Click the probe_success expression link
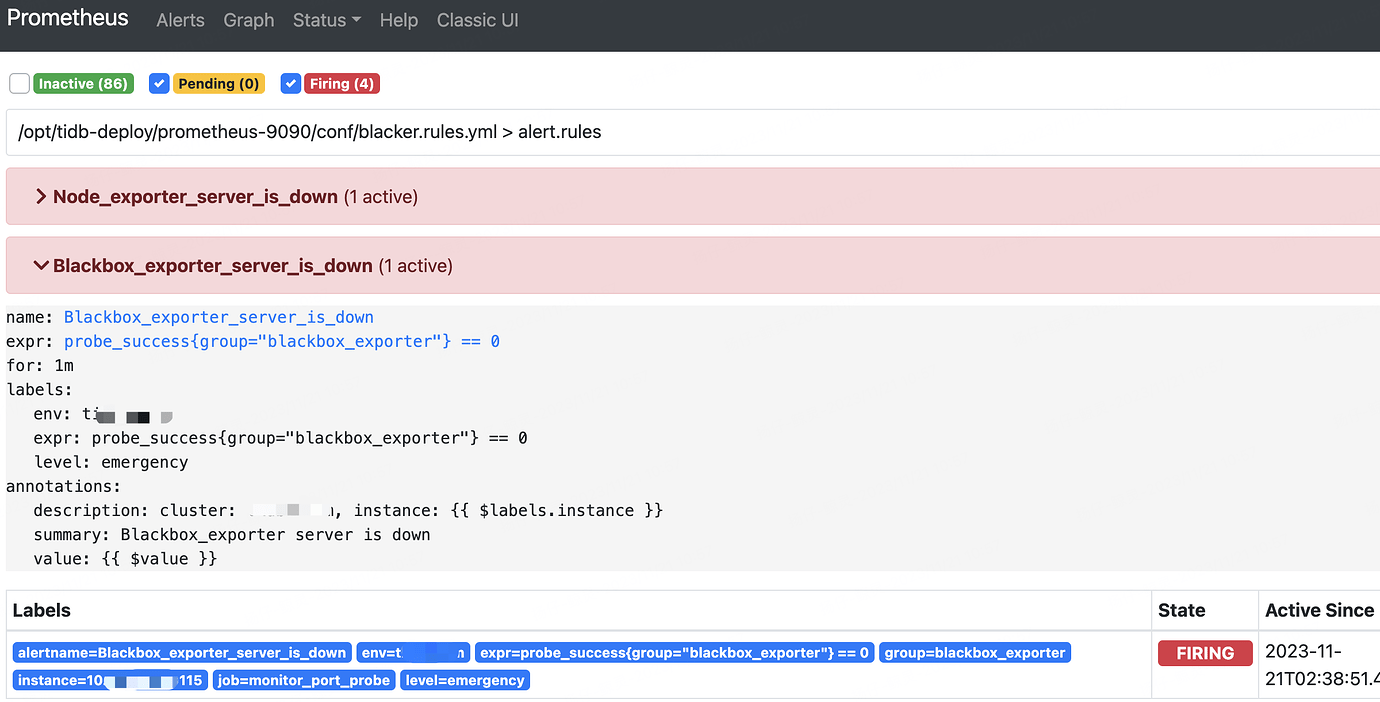 click(281, 341)
